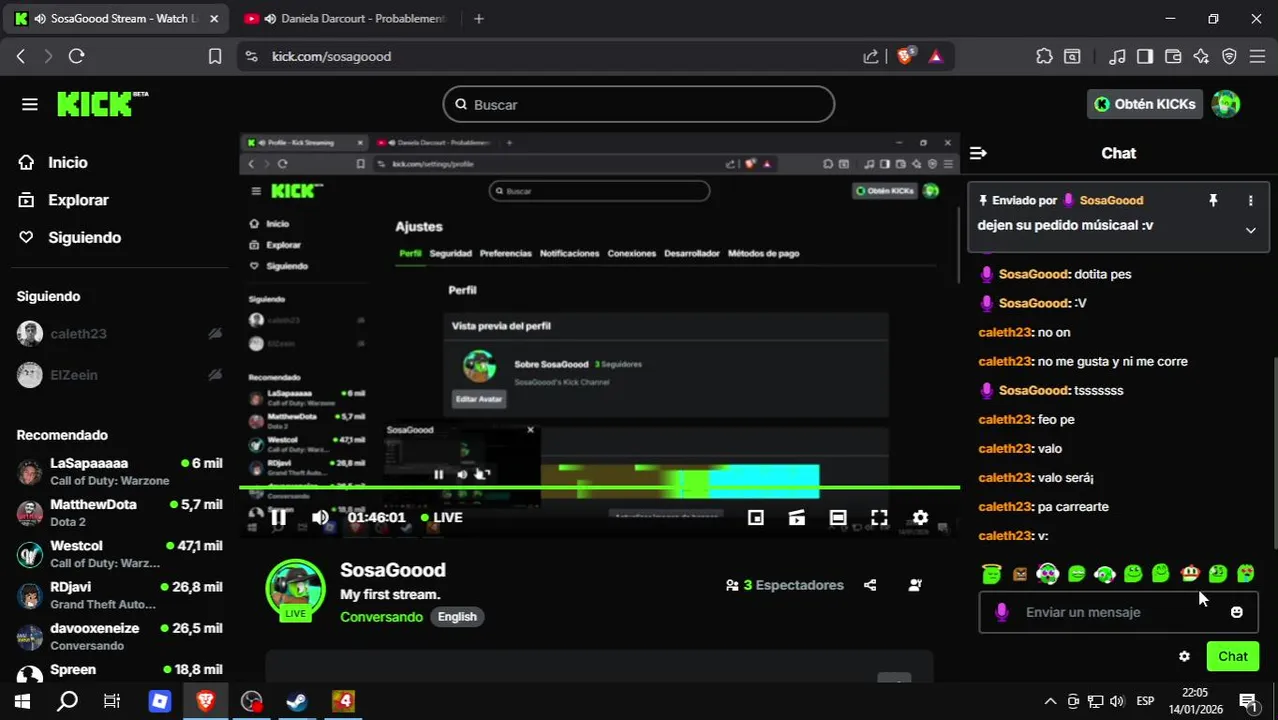This screenshot has height=720, width=1278.
Task: Toggle the browser sidebar panel
Action: pos(1145,57)
